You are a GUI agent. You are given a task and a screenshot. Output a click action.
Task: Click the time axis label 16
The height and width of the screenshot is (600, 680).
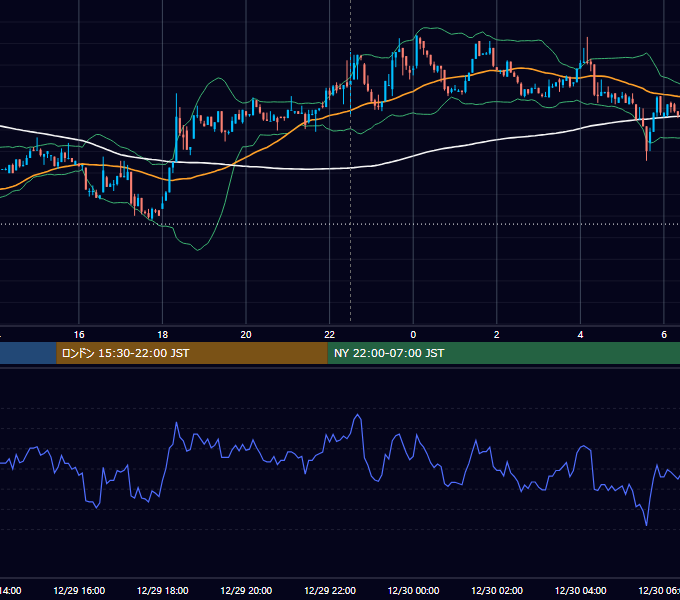point(79,335)
